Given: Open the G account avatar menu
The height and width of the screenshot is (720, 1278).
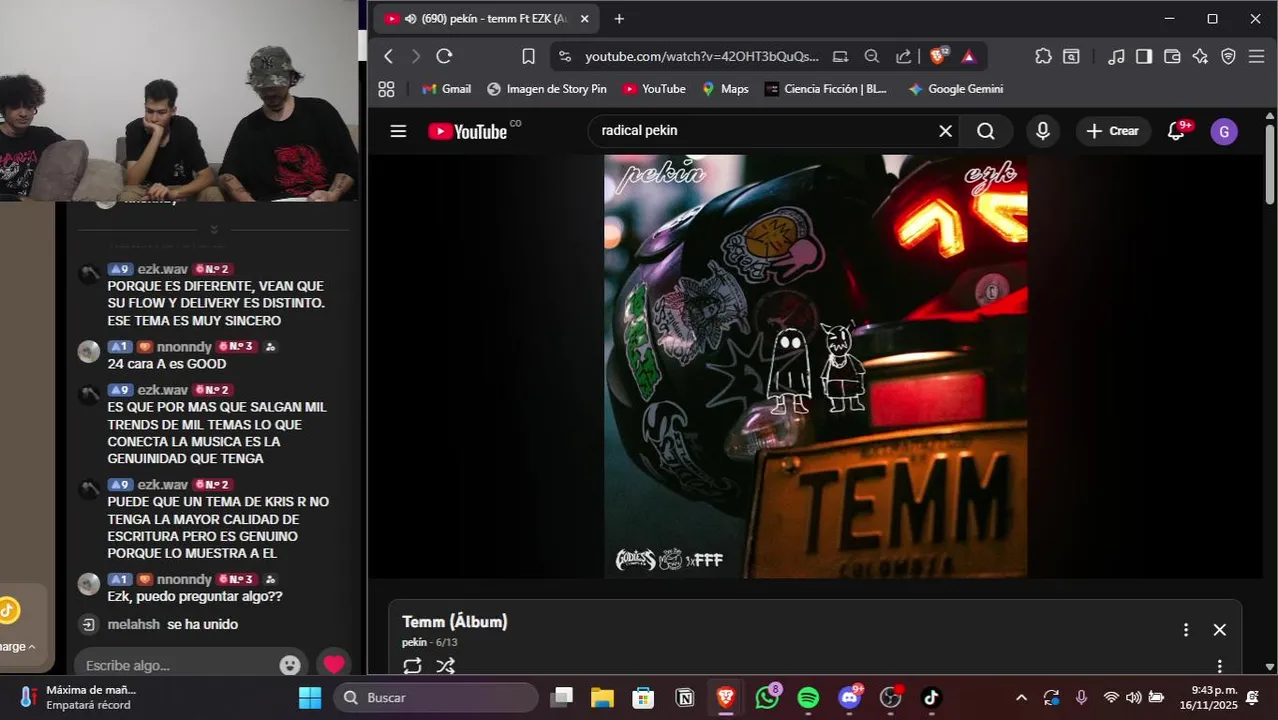Looking at the screenshot, I should (1224, 131).
